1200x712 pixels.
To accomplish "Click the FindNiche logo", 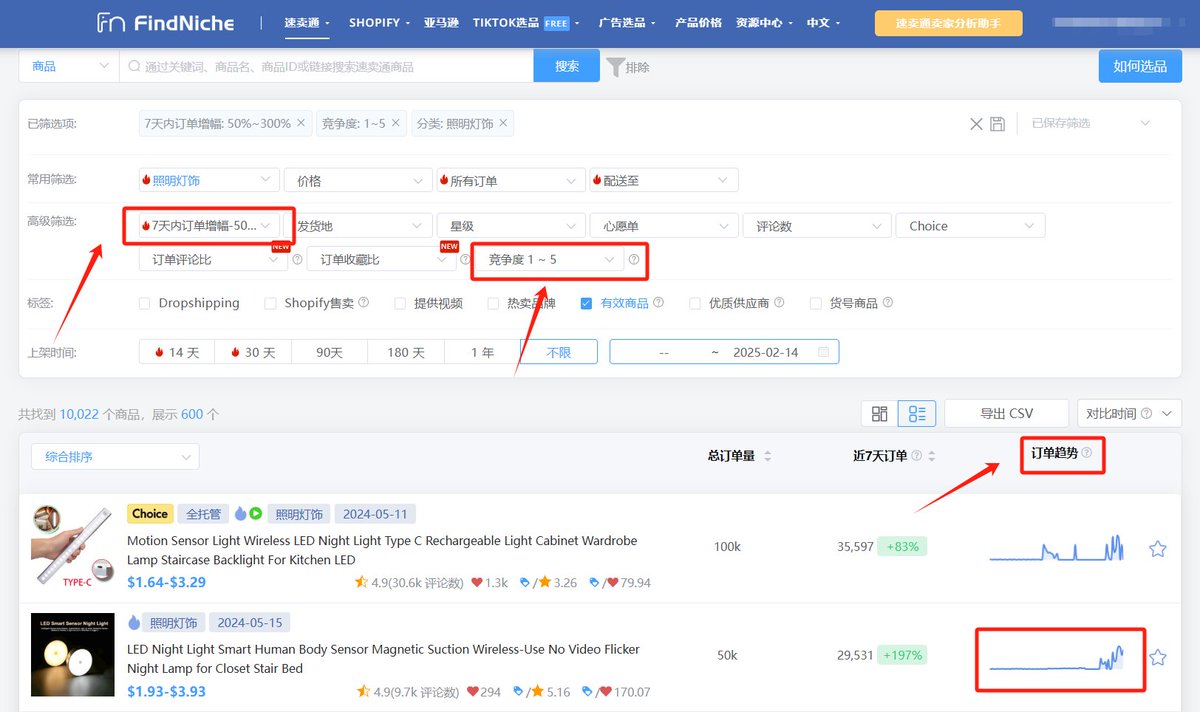I will pyautogui.click(x=165, y=23).
